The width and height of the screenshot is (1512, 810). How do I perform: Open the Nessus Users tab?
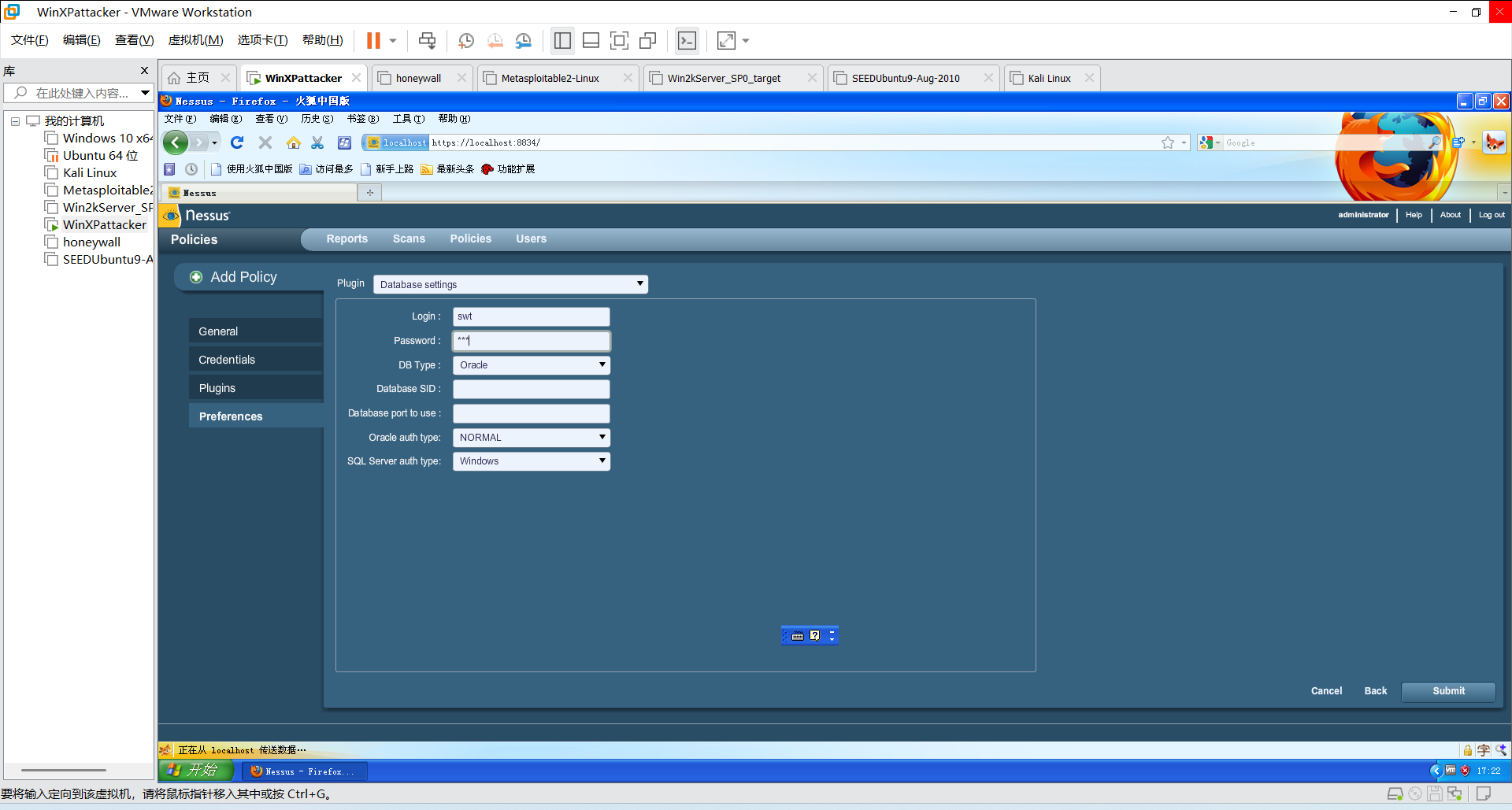coord(532,239)
